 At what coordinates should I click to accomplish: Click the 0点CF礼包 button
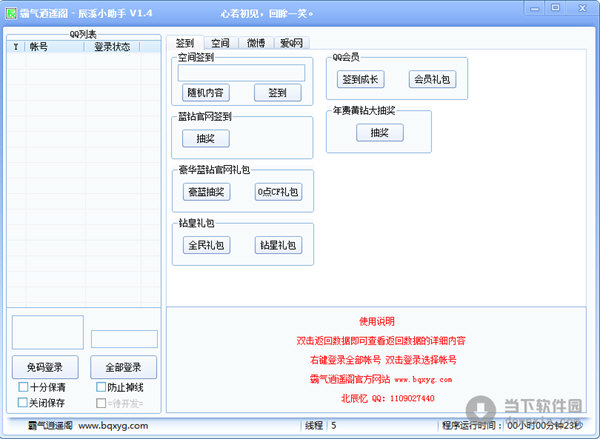(x=278, y=192)
